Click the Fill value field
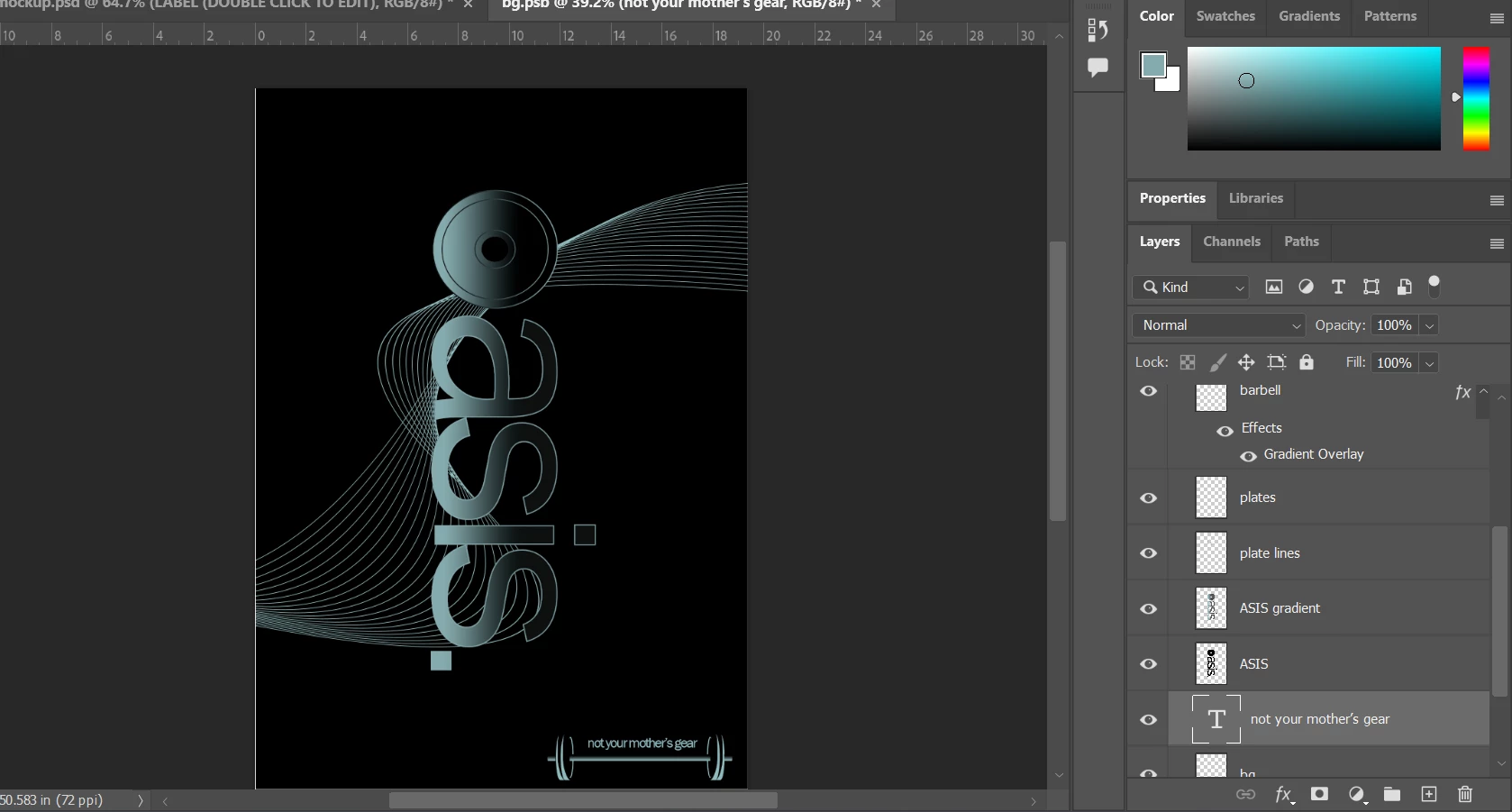 pos(1395,363)
